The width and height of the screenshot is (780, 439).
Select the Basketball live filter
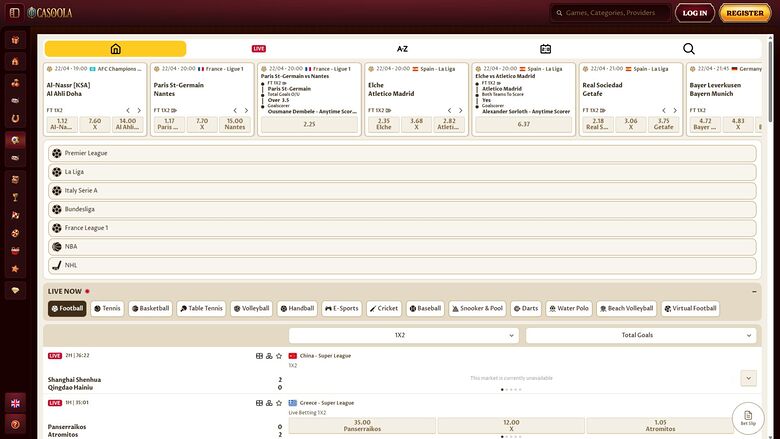click(150, 308)
